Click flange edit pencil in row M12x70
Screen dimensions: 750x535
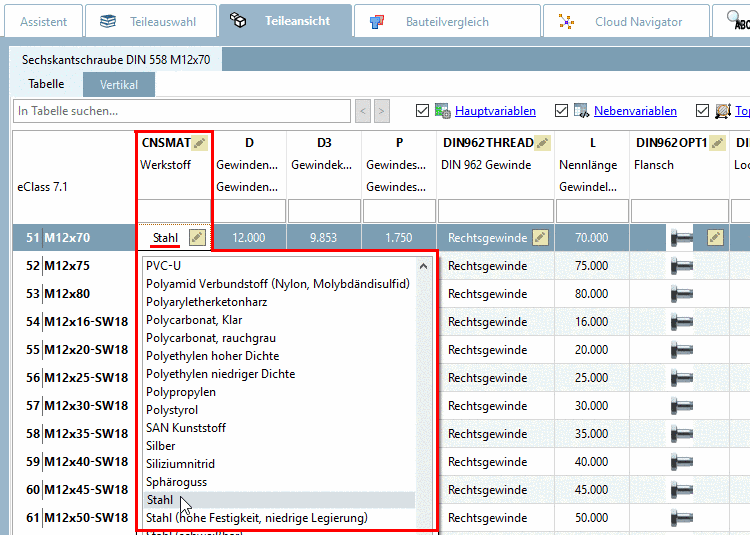pos(715,237)
